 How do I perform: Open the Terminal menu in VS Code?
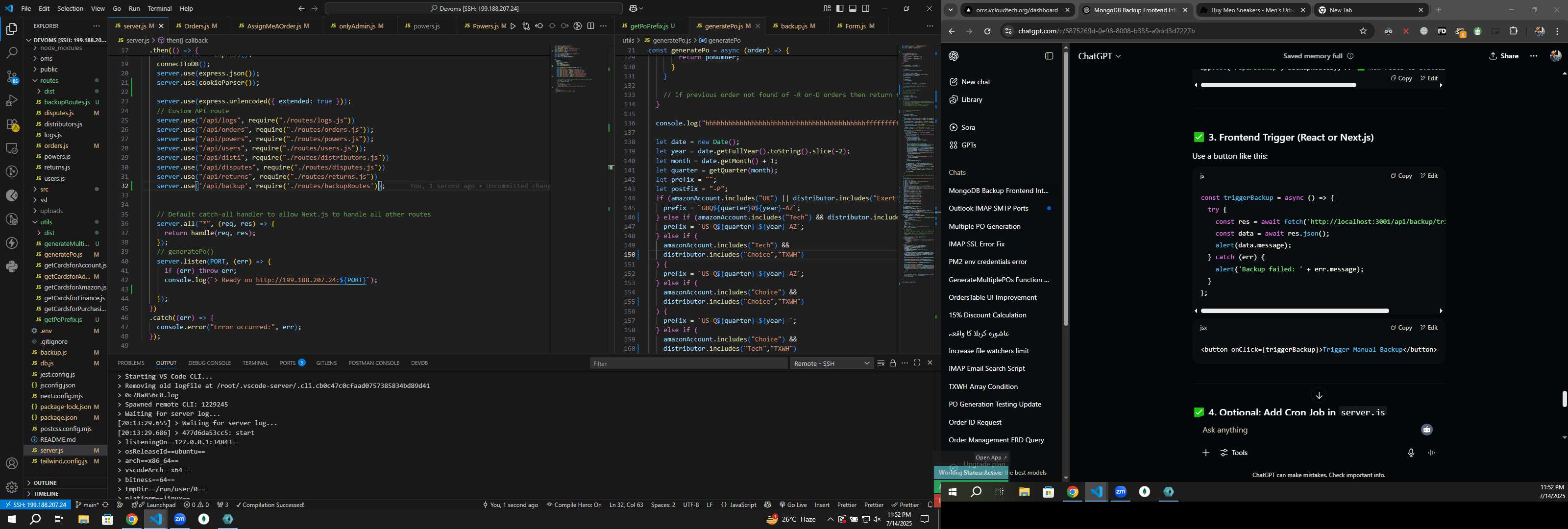159,8
